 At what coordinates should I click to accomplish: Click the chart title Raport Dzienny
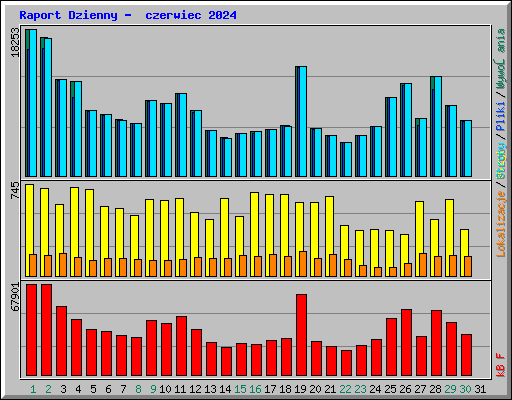pos(68,15)
